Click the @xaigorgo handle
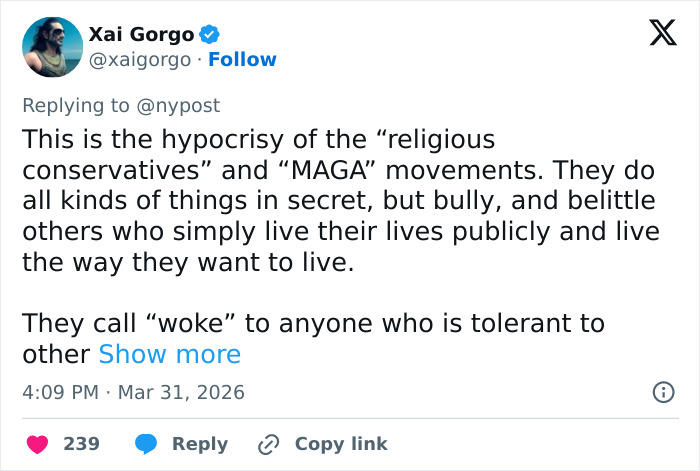This screenshot has height=471, width=700. click(x=141, y=59)
